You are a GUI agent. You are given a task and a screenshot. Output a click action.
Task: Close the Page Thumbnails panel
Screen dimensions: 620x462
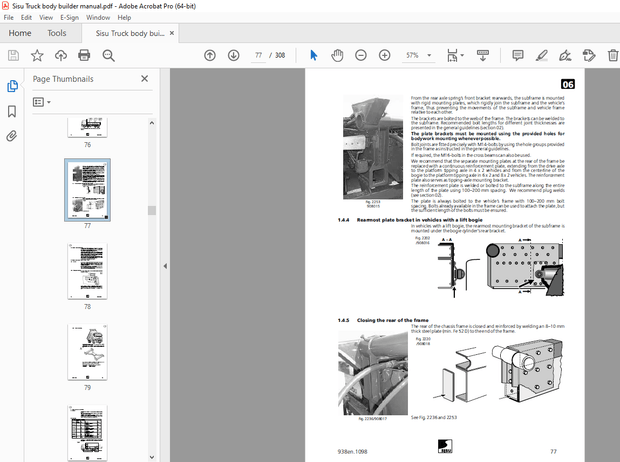click(x=145, y=78)
